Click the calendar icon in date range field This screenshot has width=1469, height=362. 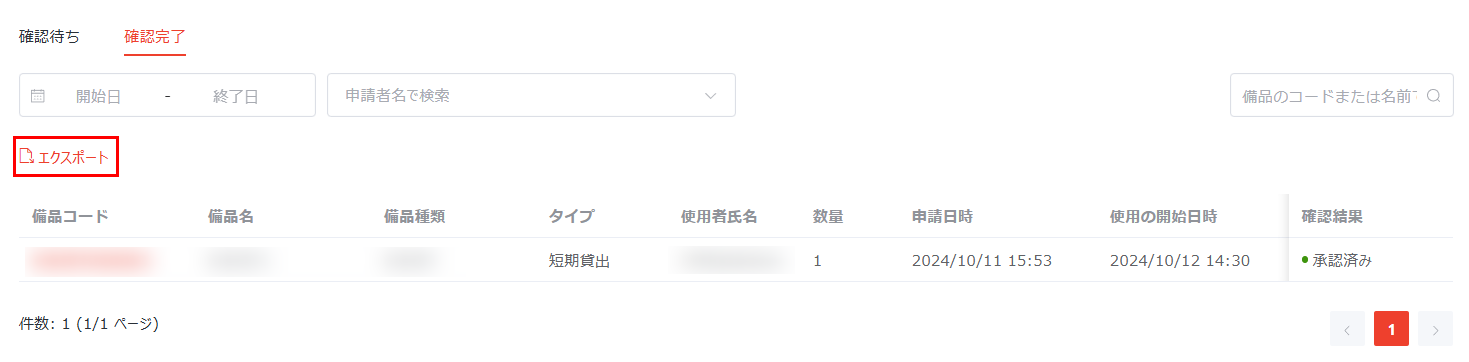(38, 96)
